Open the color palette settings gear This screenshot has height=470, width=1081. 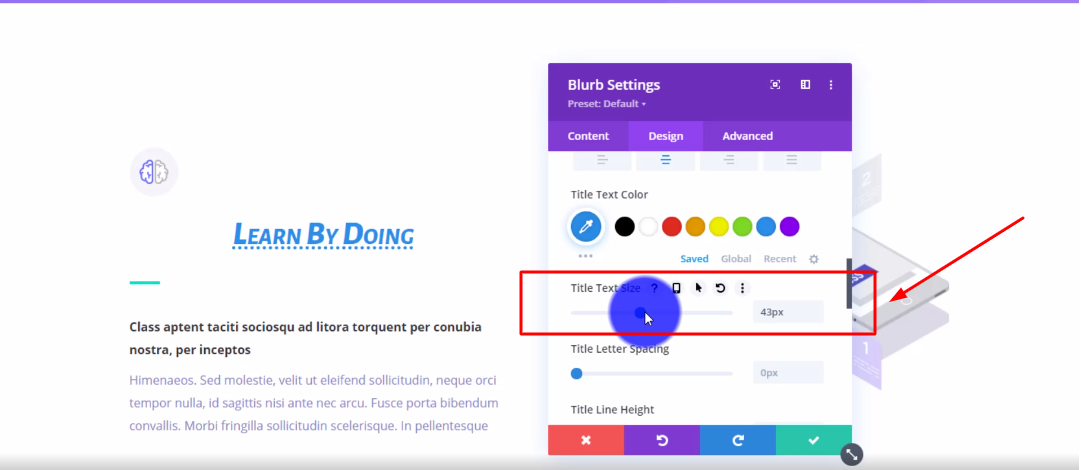point(814,259)
